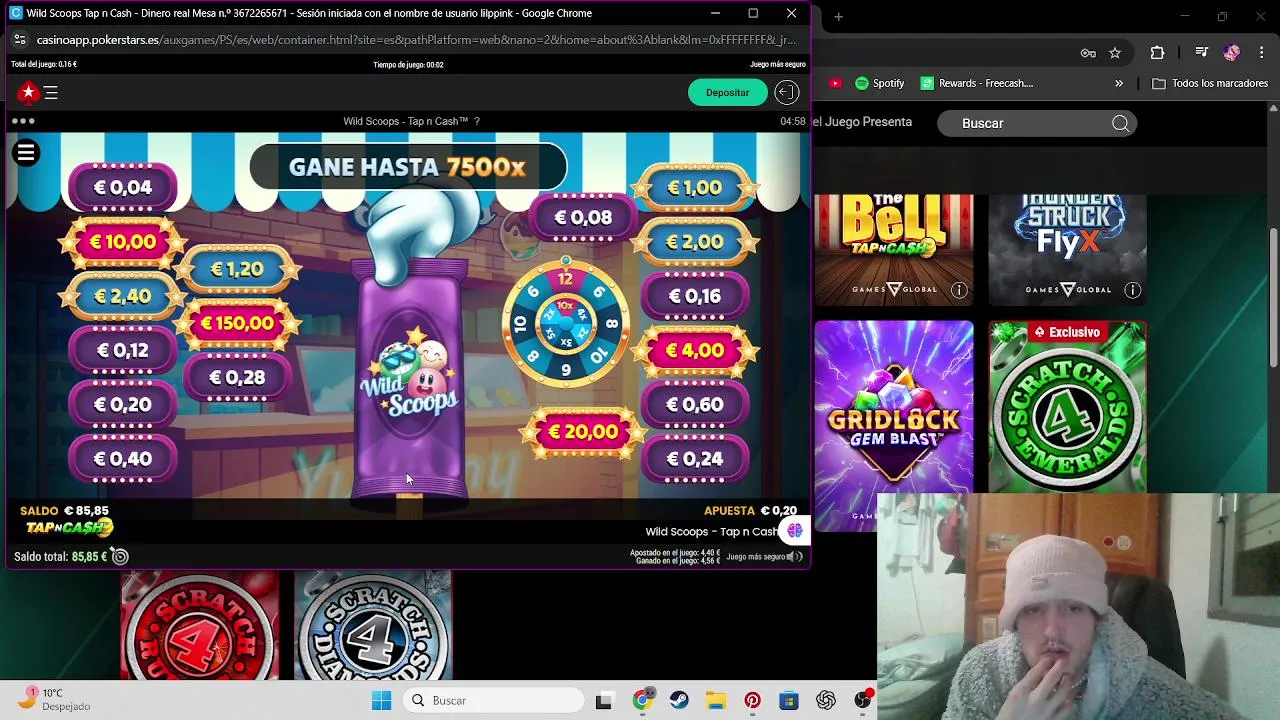Tap the €0,24 prize tile
1280x720 pixels.
(695, 459)
